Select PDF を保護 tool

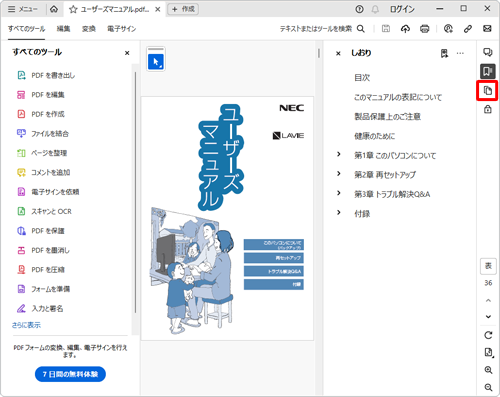(41, 231)
